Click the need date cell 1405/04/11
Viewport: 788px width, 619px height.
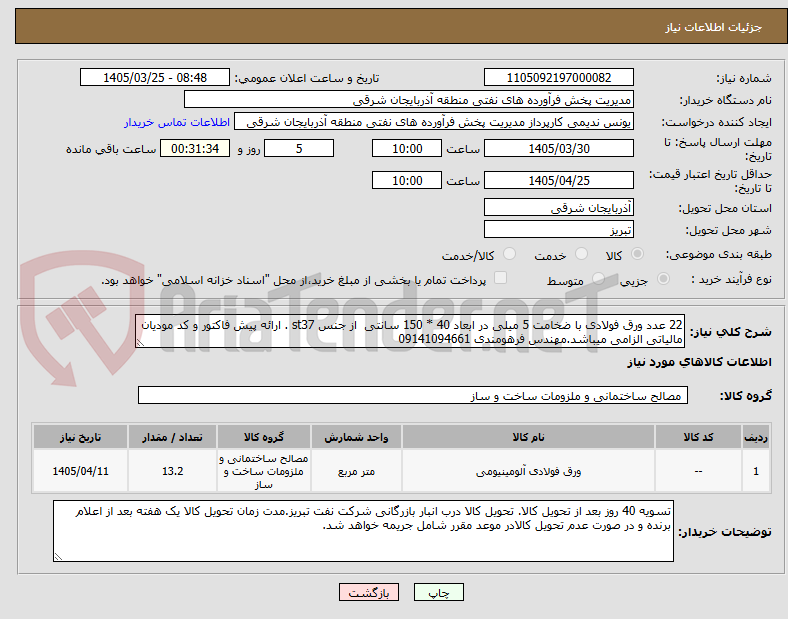point(80,471)
